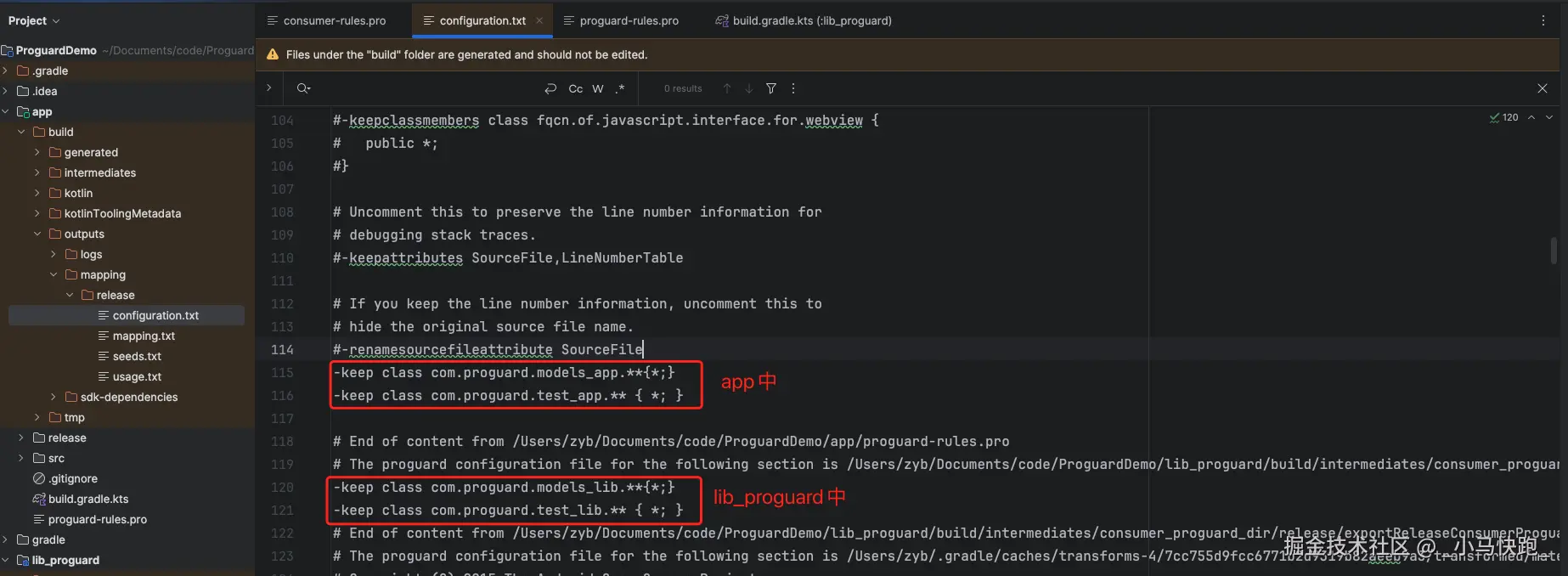Open mapping.txt in the project tree
Viewport: 1568px width, 576px height.
(144, 336)
